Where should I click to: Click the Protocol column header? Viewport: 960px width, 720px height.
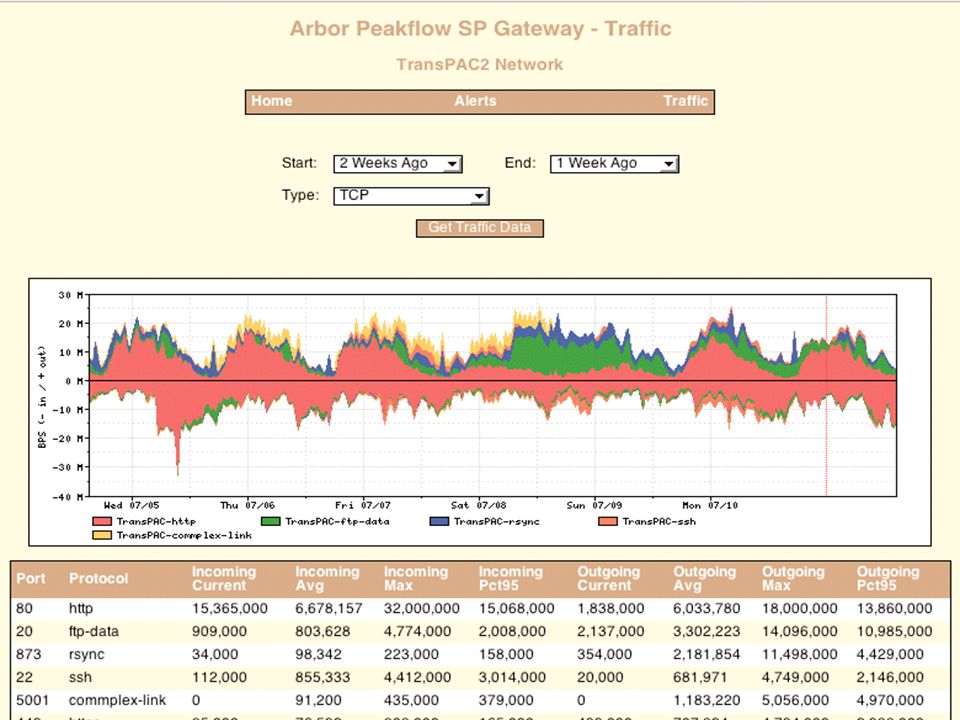99,579
